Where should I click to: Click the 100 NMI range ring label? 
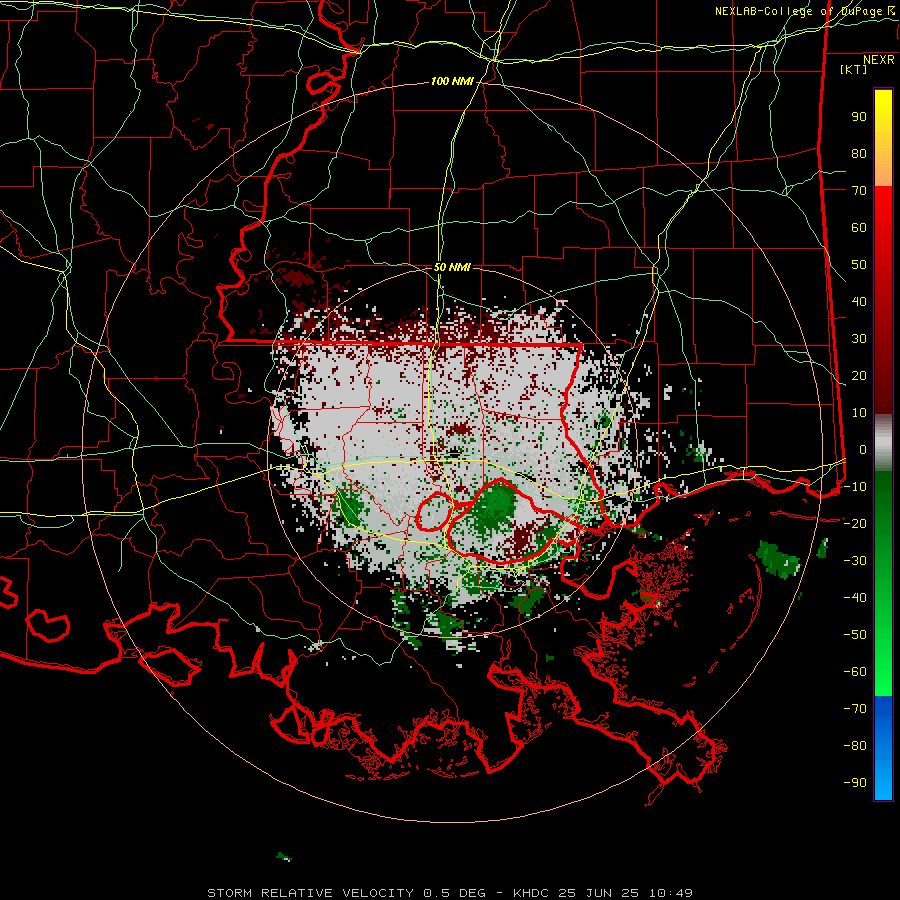pos(452,82)
